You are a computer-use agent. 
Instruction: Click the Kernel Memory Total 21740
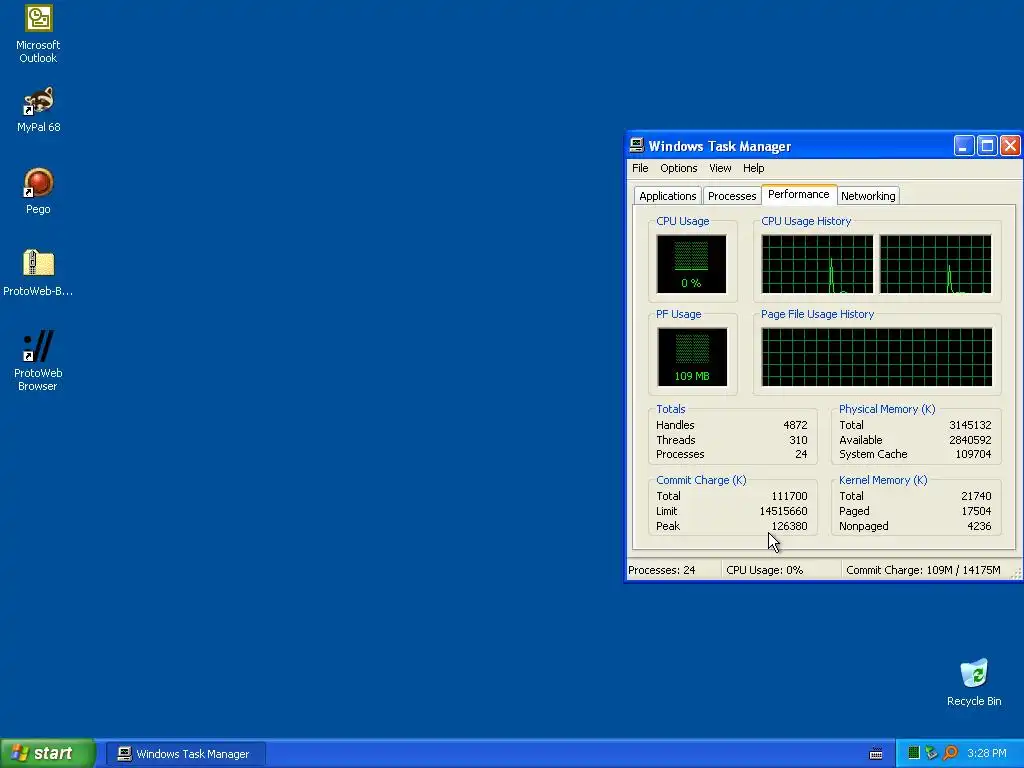pos(976,496)
